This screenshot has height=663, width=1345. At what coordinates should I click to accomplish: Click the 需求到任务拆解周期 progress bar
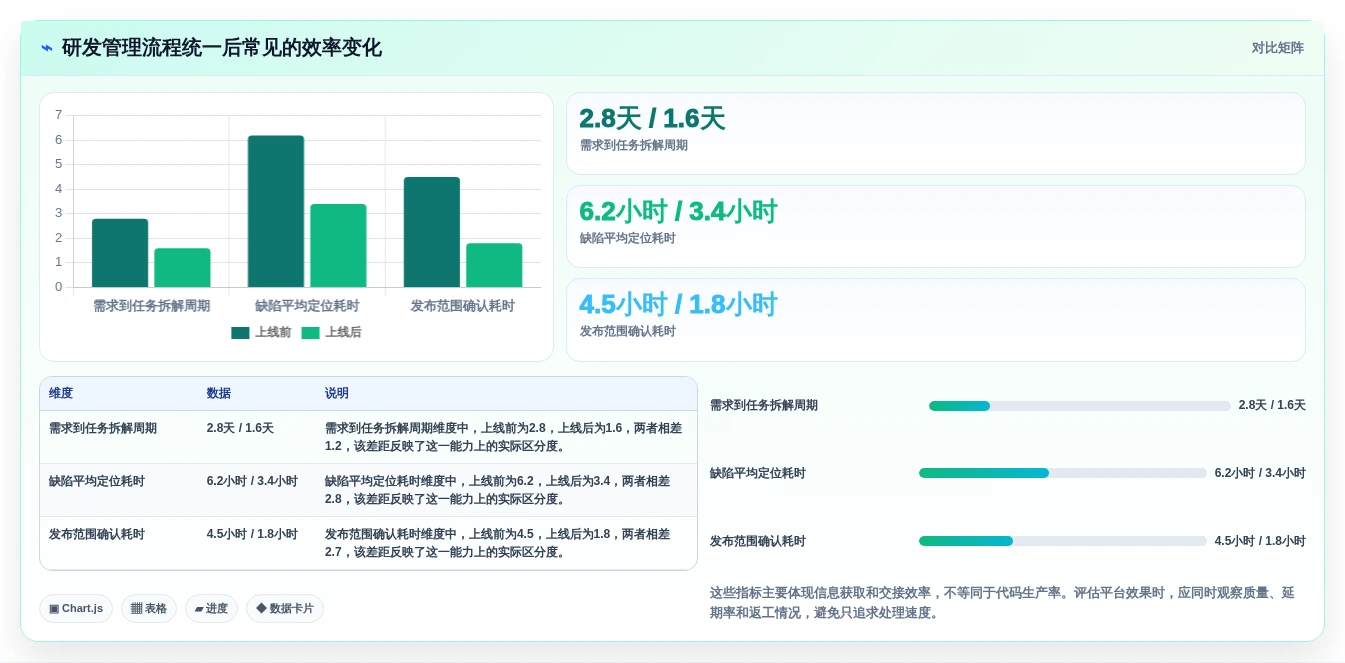point(1080,406)
